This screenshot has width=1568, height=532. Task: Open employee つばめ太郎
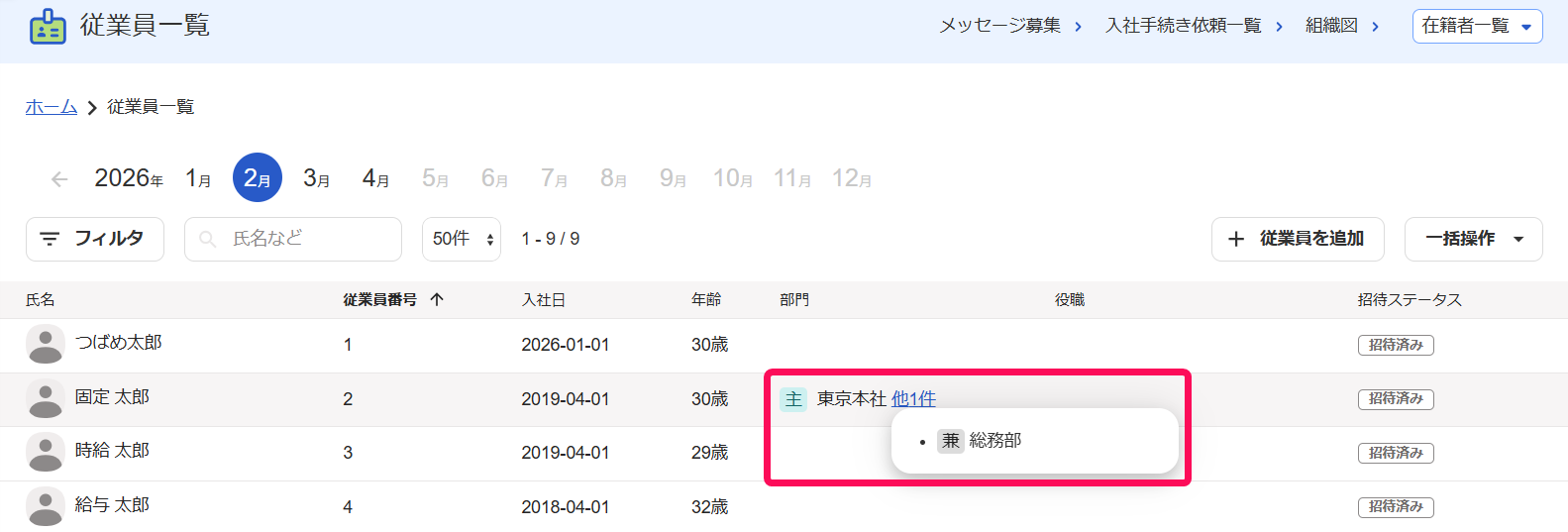119,343
